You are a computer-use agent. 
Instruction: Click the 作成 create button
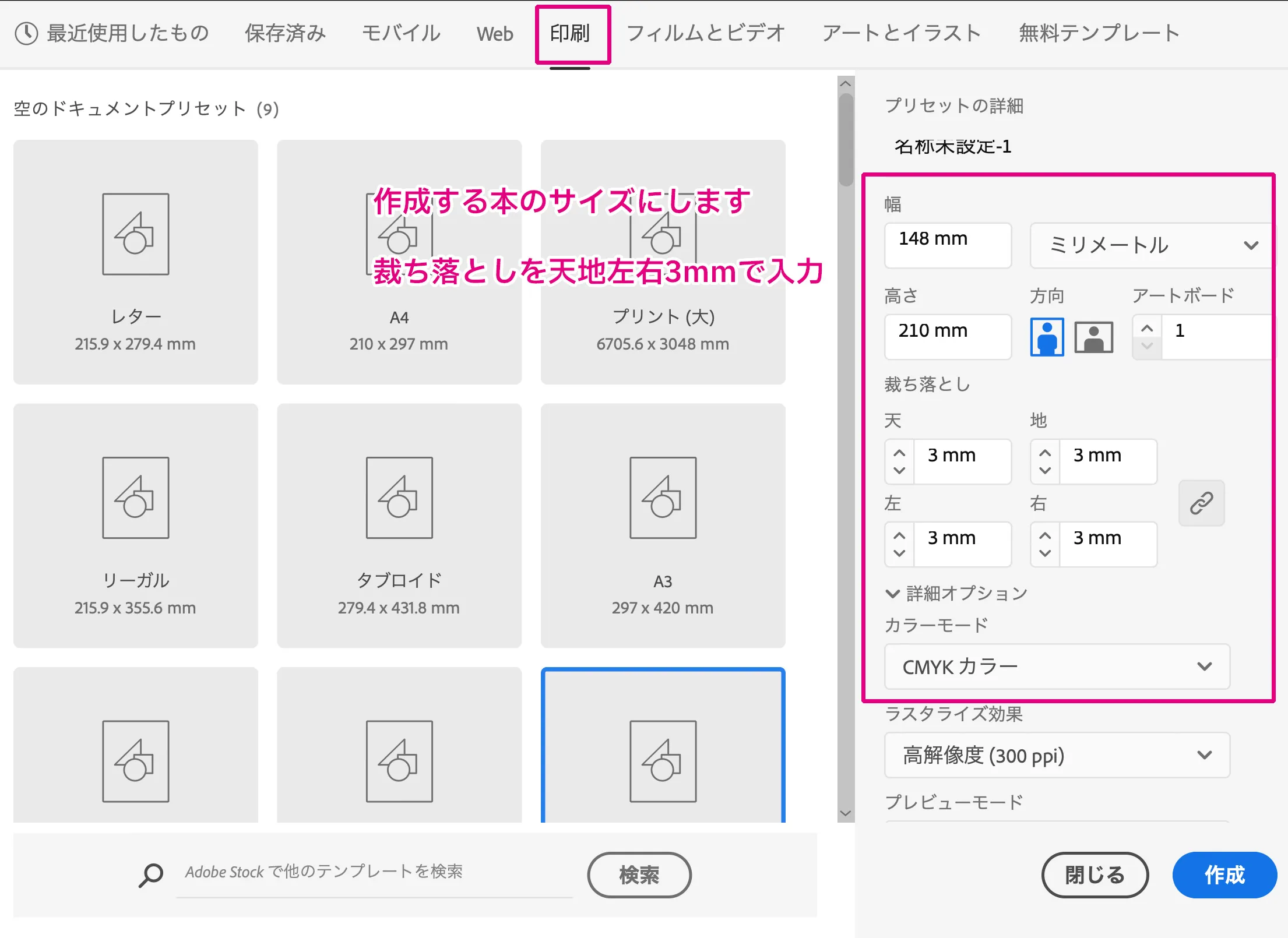[1224, 874]
